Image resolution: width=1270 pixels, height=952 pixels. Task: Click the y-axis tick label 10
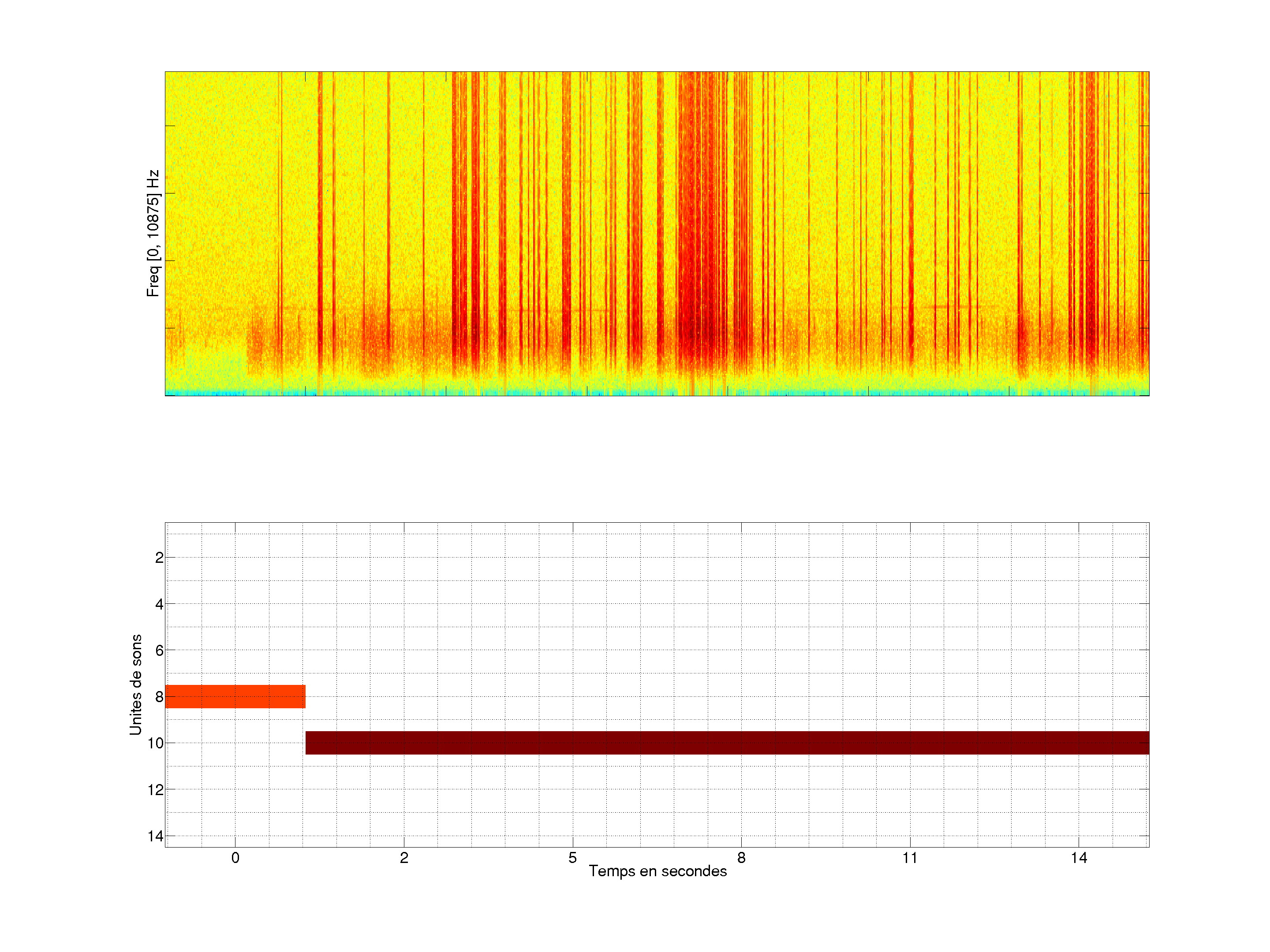(x=156, y=744)
